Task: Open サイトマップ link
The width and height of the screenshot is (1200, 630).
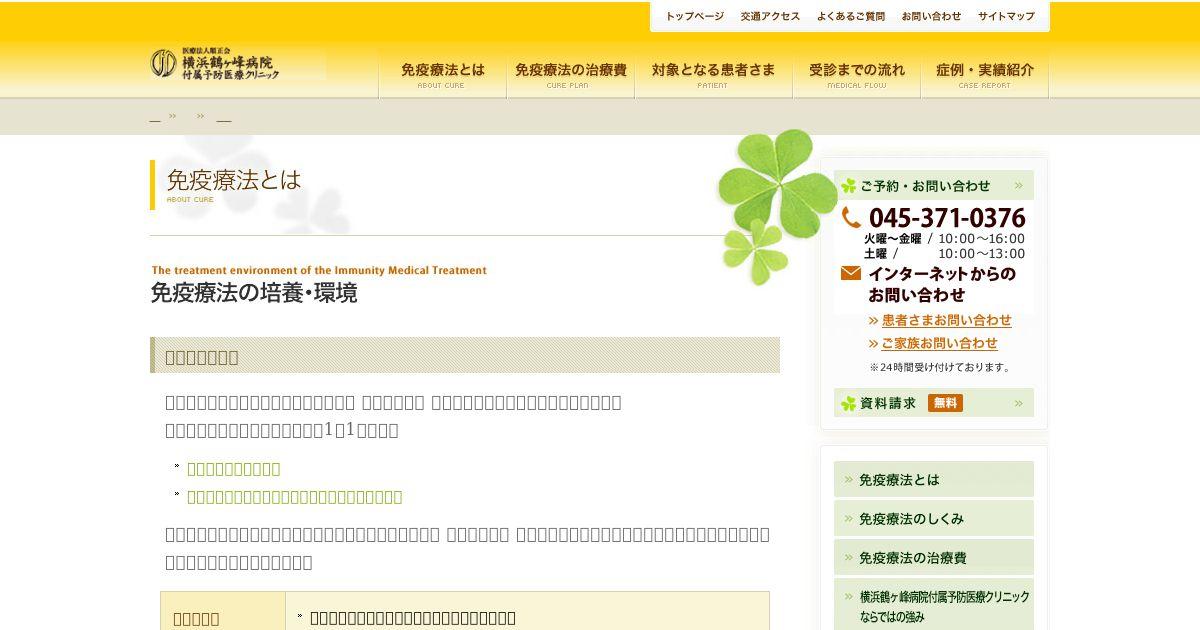Action: [1006, 17]
